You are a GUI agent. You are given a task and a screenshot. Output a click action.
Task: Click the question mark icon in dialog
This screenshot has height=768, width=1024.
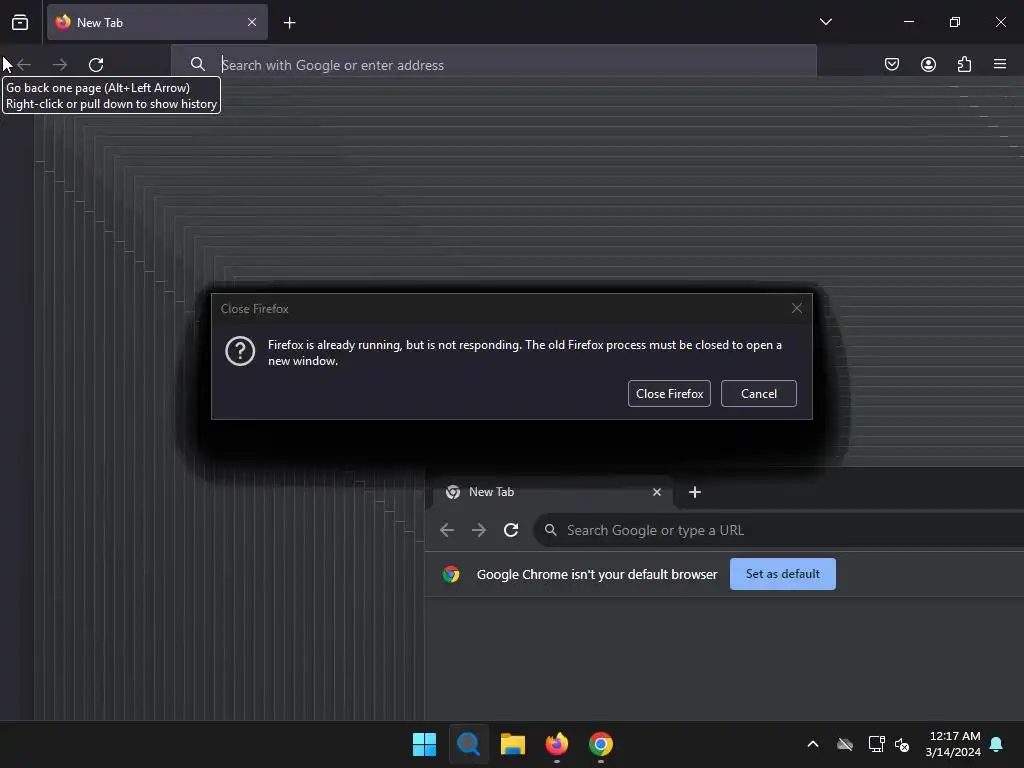point(240,351)
